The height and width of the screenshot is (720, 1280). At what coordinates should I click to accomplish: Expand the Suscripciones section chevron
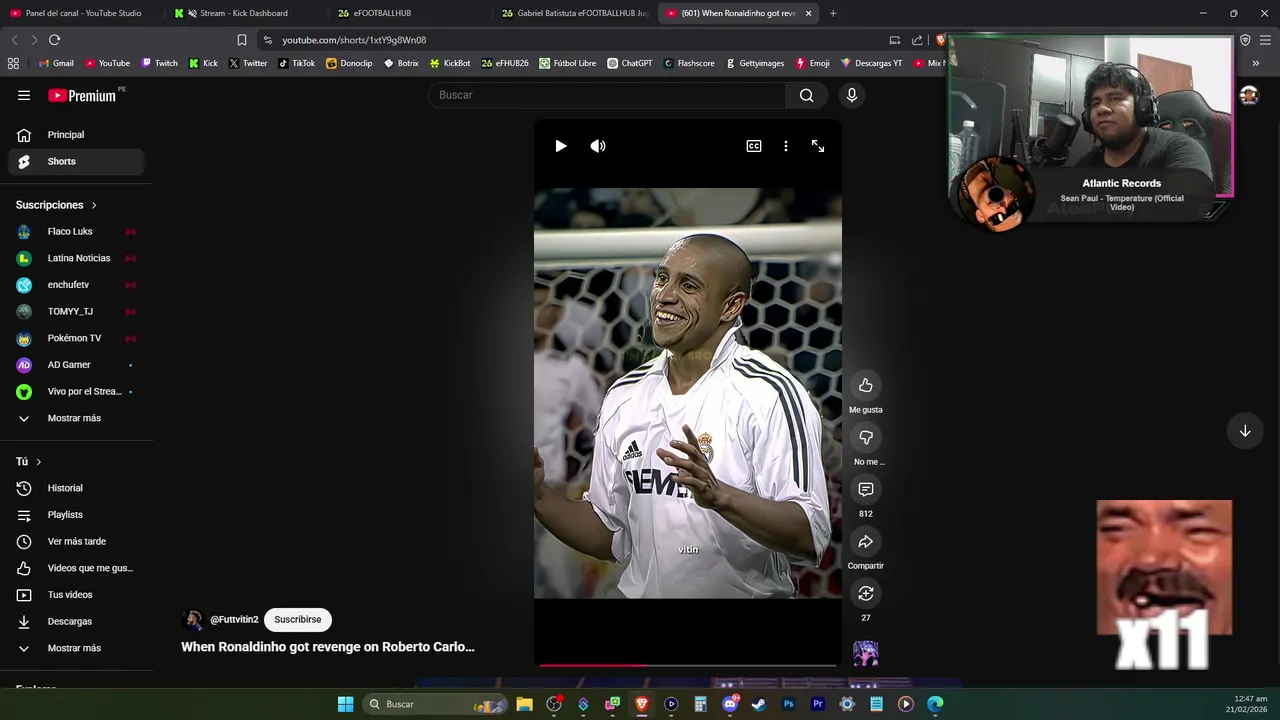[x=94, y=205]
